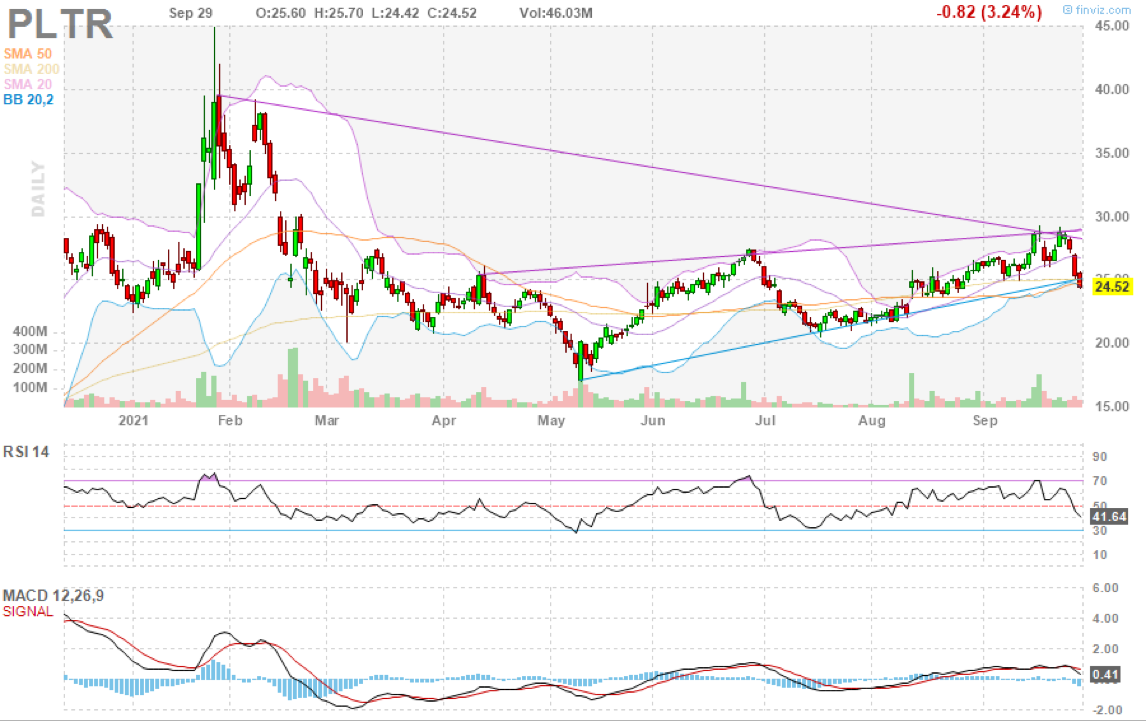Click the Sep 29 date text
Viewport: 1146px width, 721px height.
pos(190,13)
